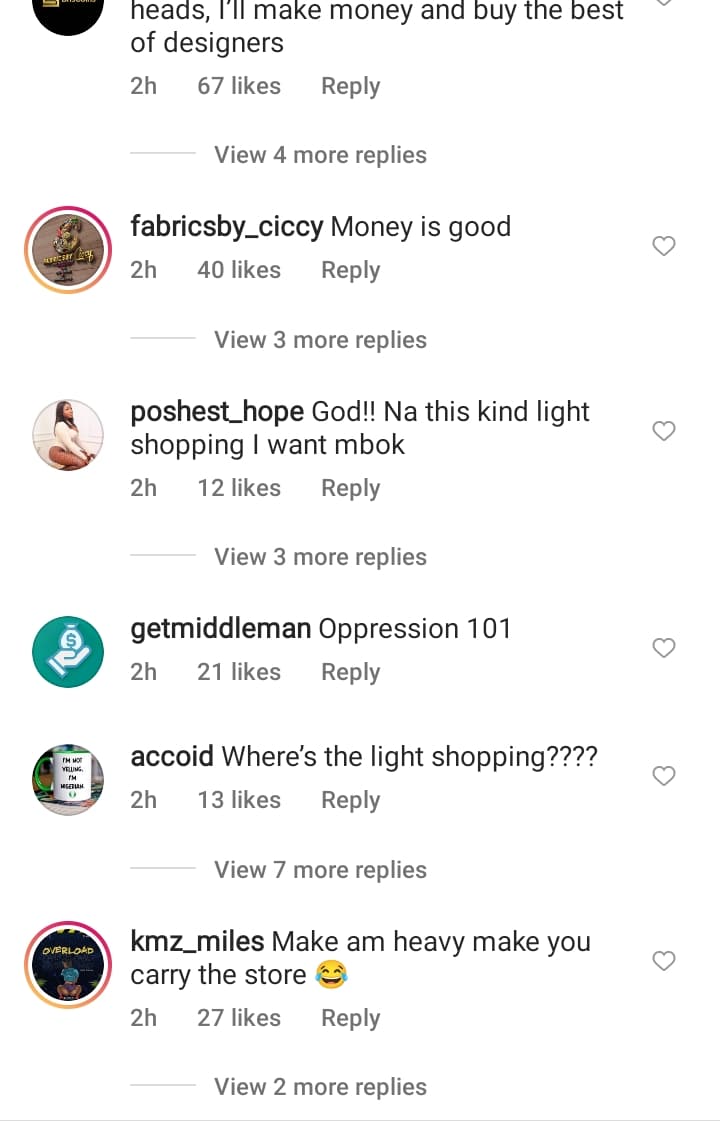Image resolution: width=720 pixels, height=1124 pixels.
Task: View the 40 likes on fabricsby_ciccy's comment
Action: pyautogui.click(x=239, y=270)
